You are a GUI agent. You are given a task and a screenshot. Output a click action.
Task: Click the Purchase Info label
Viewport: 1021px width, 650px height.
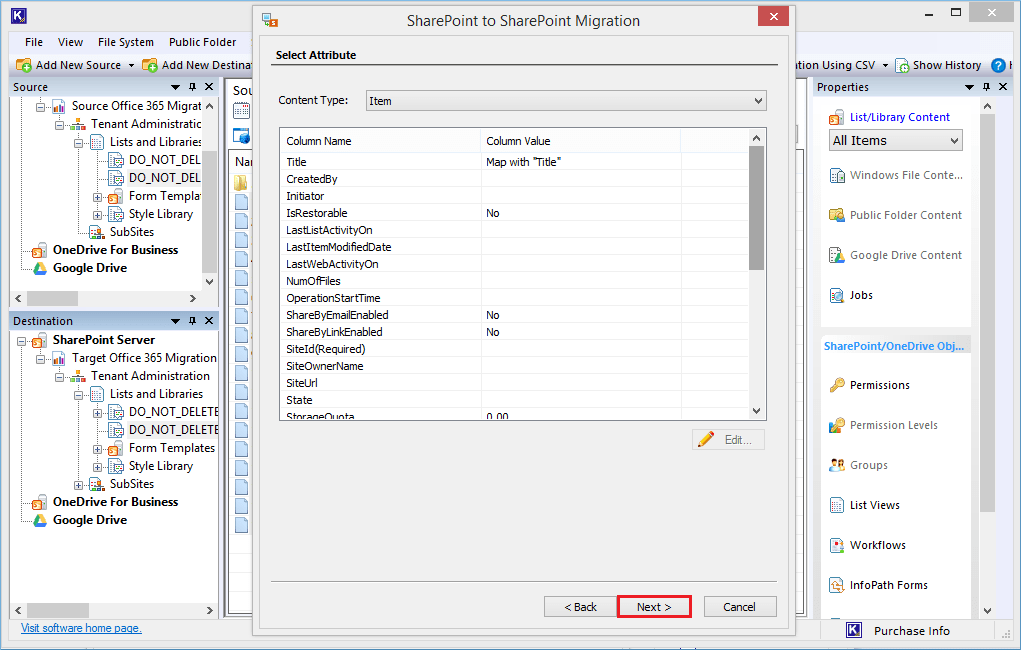(912, 631)
